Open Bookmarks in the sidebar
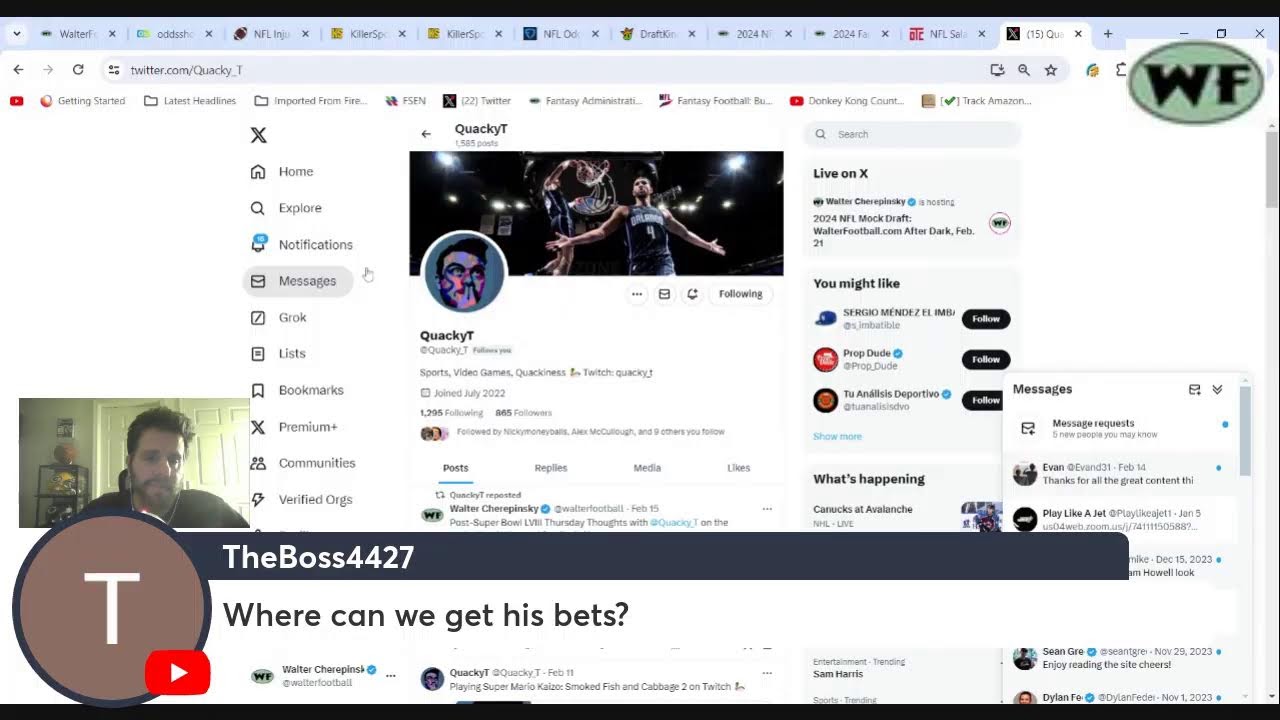 [x=297, y=390]
